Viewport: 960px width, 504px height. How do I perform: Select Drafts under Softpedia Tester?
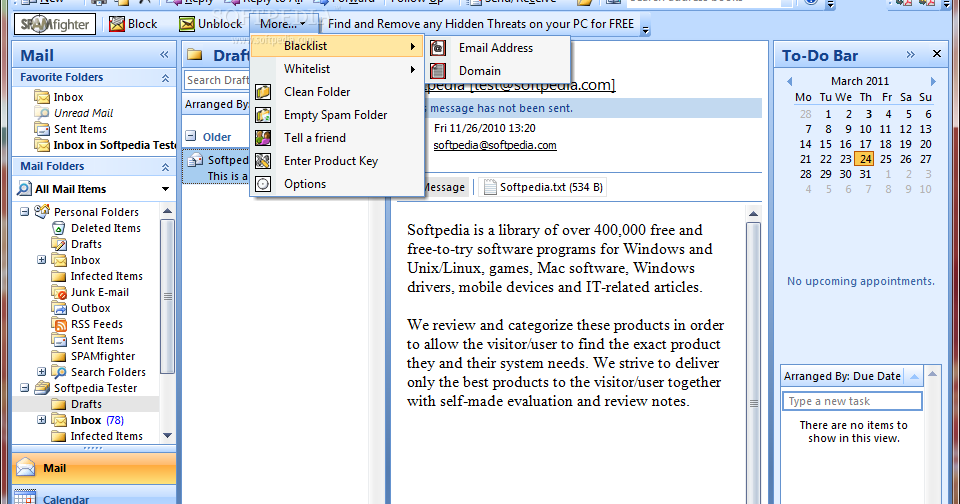coord(86,404)
